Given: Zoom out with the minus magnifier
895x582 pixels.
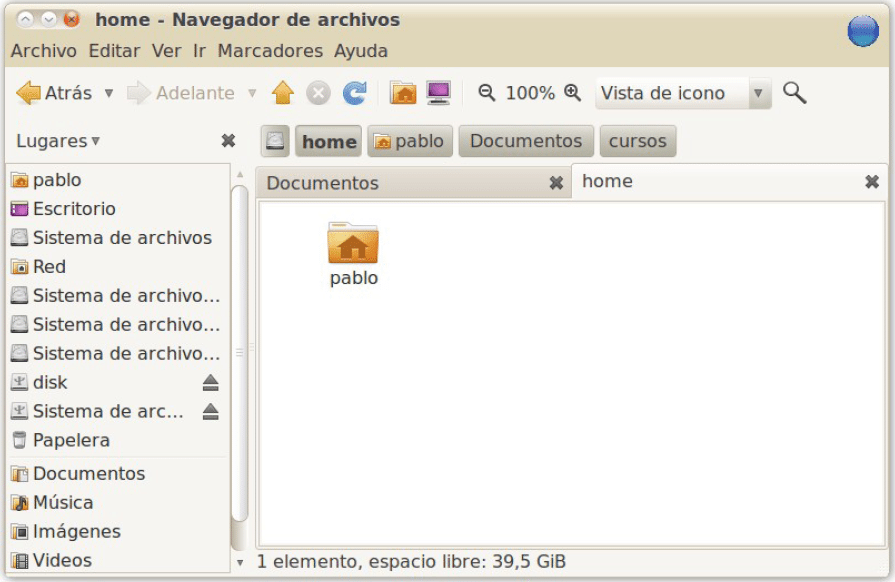Looking at the screenshot, I should pyautogui.click(x=487, y=93).
